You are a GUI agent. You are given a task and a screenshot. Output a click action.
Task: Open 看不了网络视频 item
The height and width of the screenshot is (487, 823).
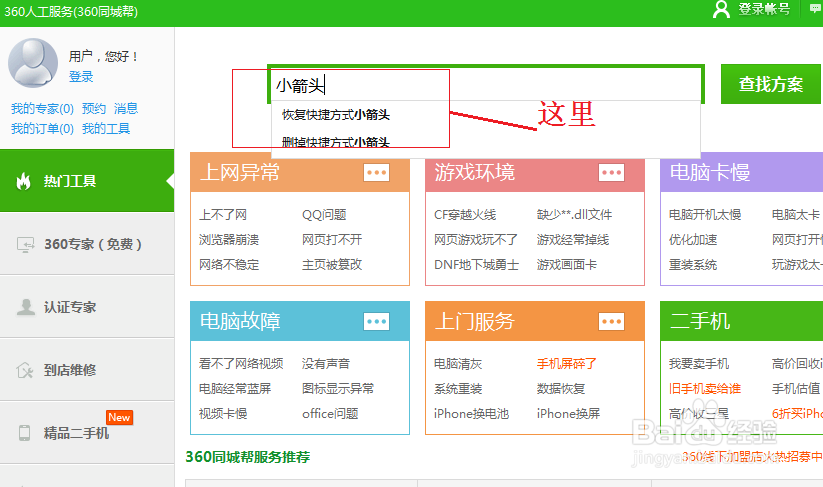[x=241, y=364]
